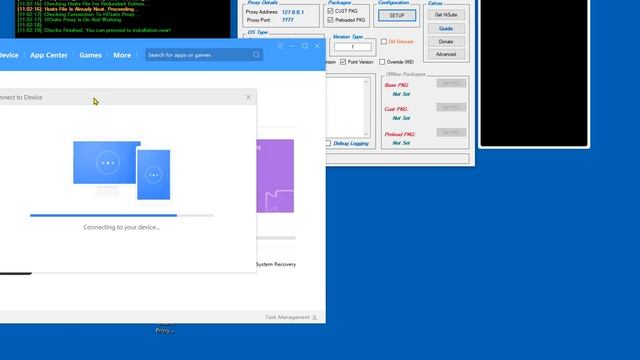Image resolution: width=640 pixels, height=360 pixels.
Task: Open the HiSuite hamburger menu icon
Action: tap(280, 46)
